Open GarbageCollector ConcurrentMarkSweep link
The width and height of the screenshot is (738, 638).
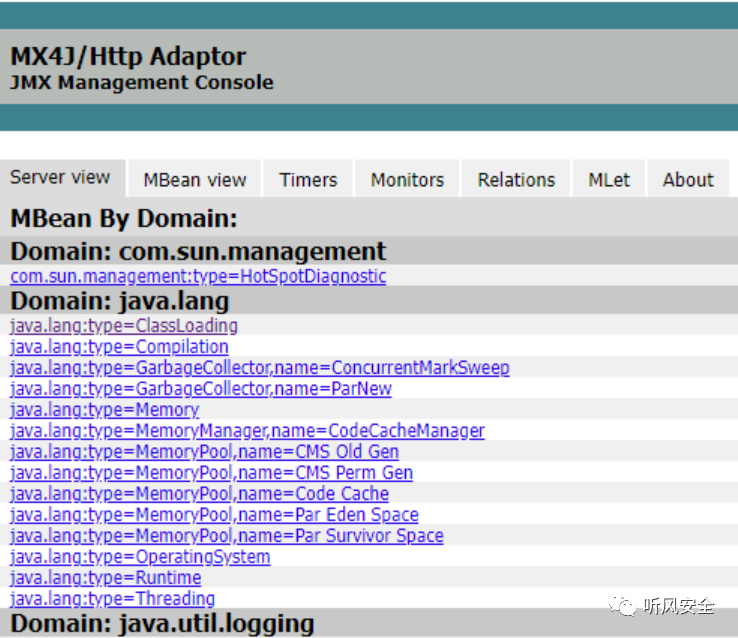[x=260, y=367]
